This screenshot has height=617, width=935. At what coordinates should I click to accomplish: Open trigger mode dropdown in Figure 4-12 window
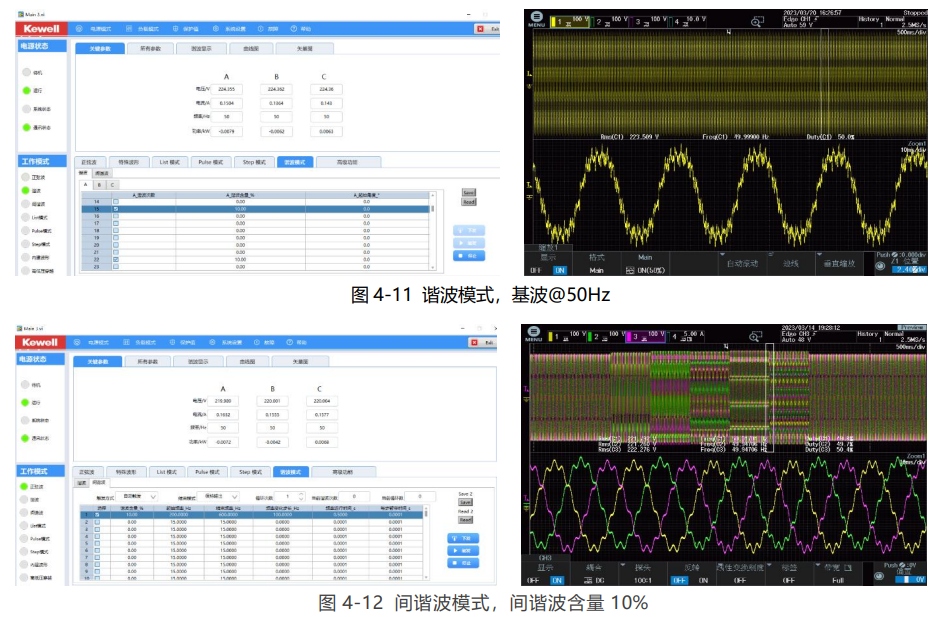135,496
